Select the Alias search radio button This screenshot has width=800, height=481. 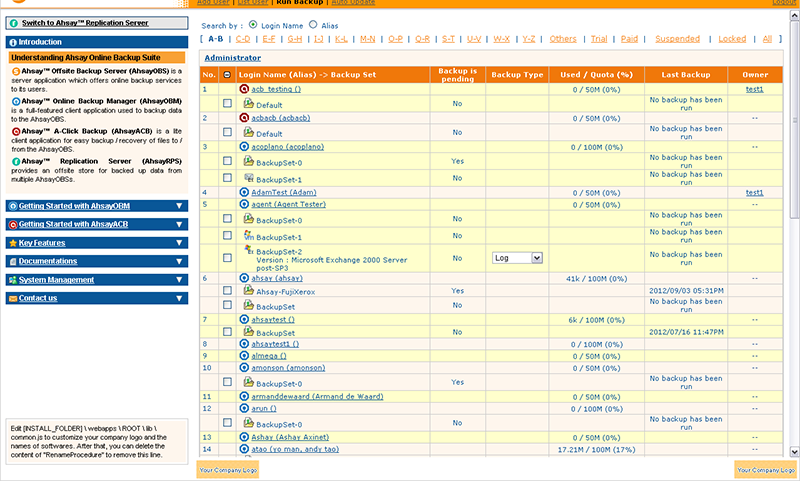click(313, 24)
